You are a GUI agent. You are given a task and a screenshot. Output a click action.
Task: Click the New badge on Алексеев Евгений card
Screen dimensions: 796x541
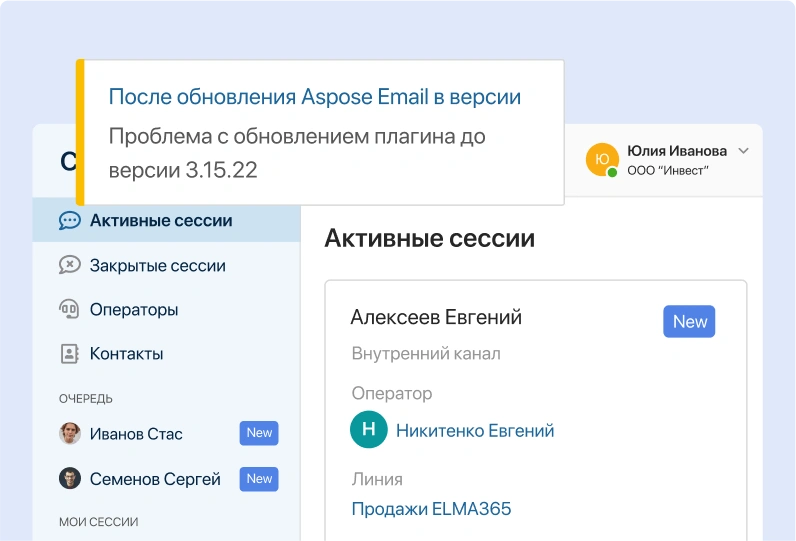(x=689, y=321)
